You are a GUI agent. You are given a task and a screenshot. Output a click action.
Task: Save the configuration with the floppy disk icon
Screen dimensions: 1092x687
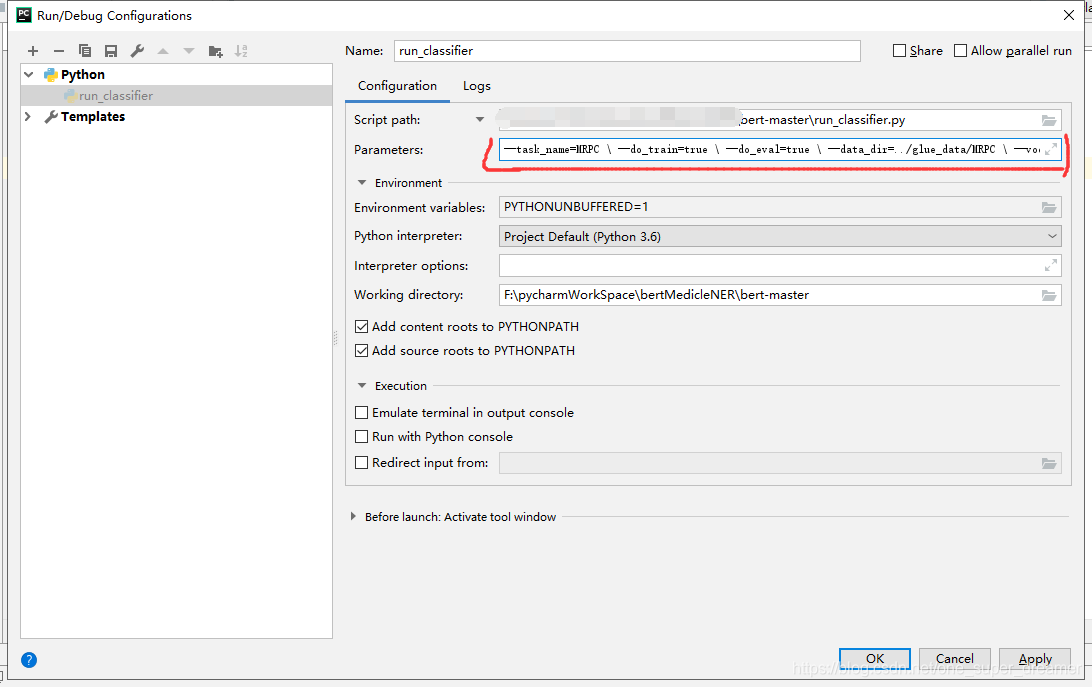point(111,51)
